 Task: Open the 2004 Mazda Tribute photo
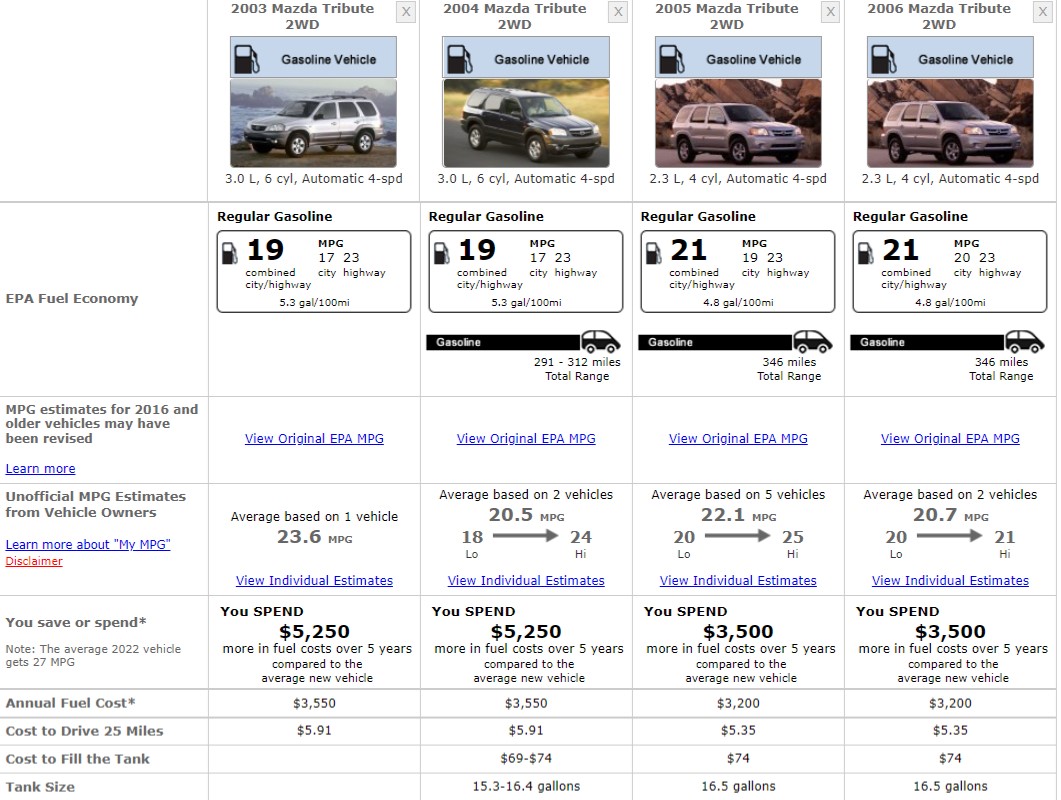click(x=526, y=123)
